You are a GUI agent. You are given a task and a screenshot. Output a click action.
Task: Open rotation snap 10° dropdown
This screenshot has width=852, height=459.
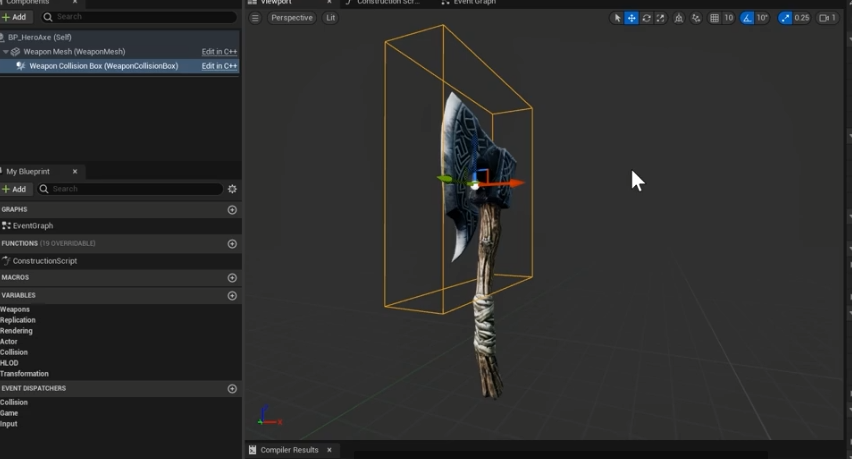pyautogui.click(x=762, y=18)
